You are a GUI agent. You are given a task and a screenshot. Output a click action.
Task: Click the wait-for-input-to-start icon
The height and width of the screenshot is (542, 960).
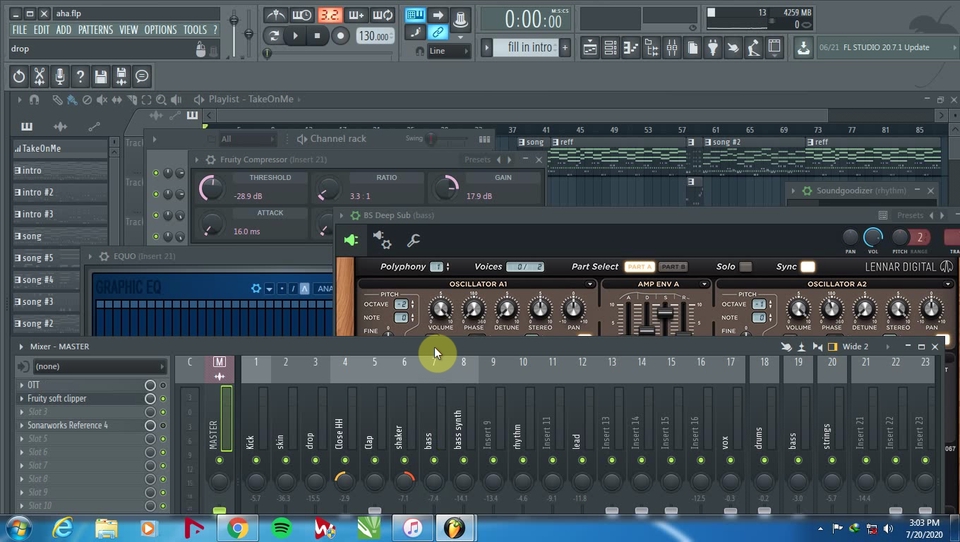click(302, 15)
